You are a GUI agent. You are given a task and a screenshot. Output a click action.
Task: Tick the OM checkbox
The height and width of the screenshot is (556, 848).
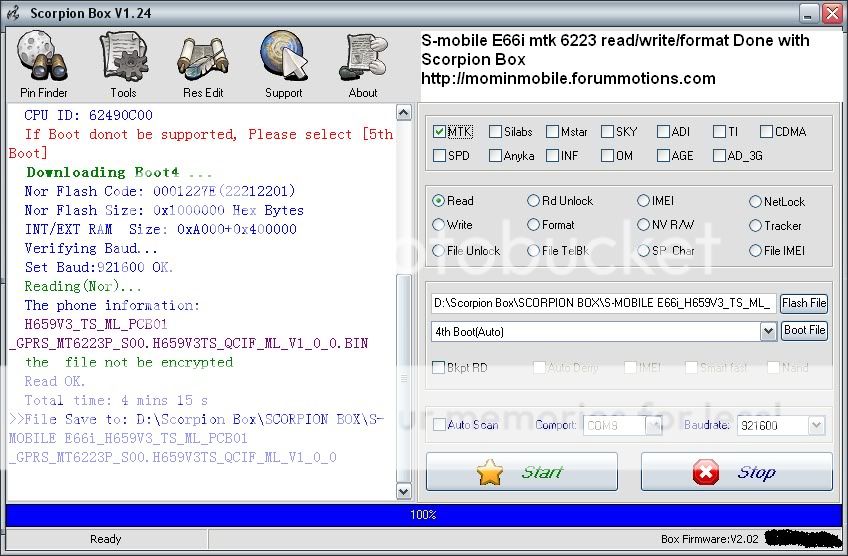[x=607, y=156]
